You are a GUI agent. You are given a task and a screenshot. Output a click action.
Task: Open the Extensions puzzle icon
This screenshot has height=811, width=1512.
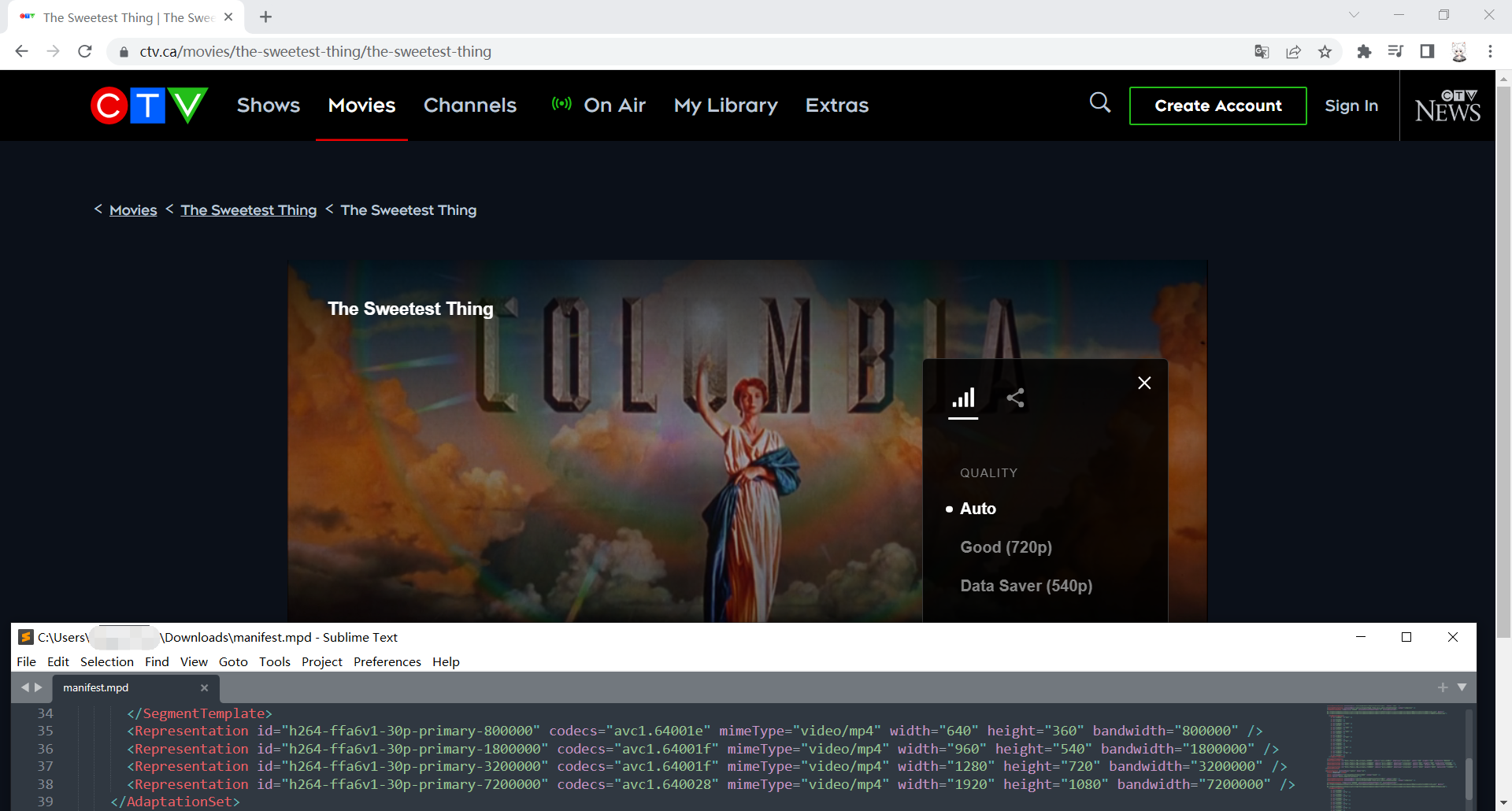coord(1364,51)
